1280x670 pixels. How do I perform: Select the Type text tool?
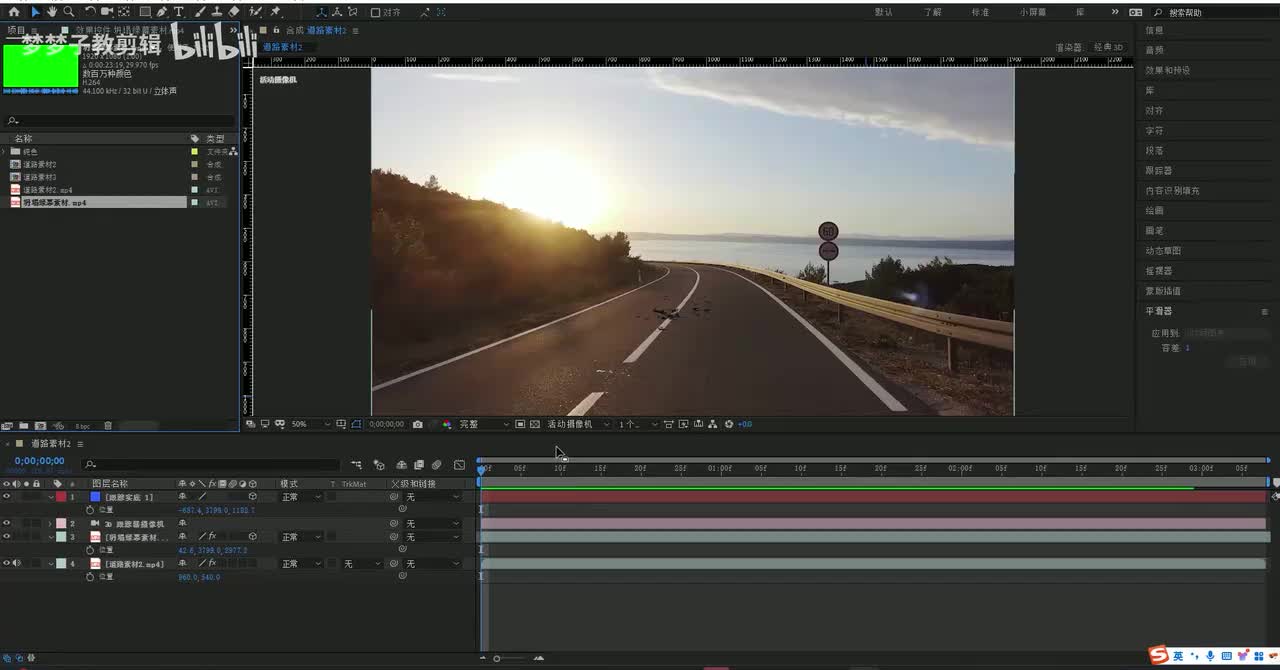pyautogui.click(x=179, y=12)
